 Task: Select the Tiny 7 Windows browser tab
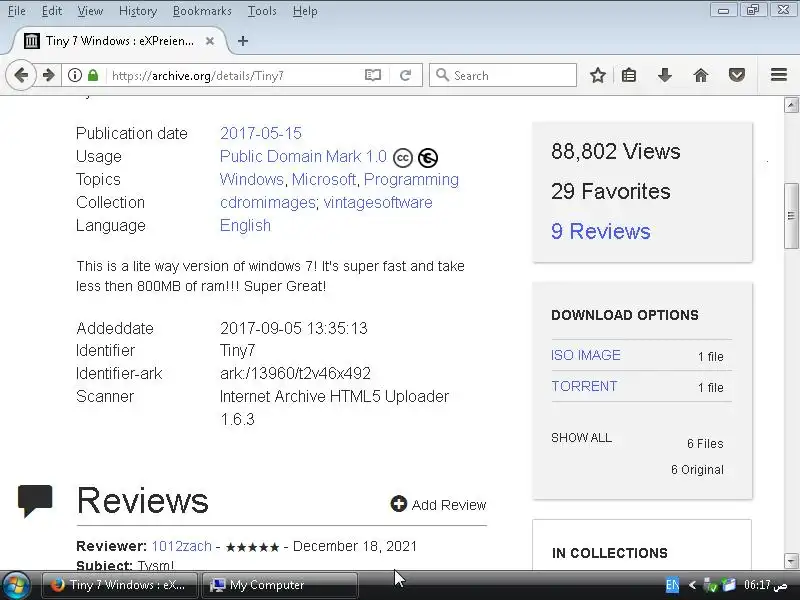point(120,41)
